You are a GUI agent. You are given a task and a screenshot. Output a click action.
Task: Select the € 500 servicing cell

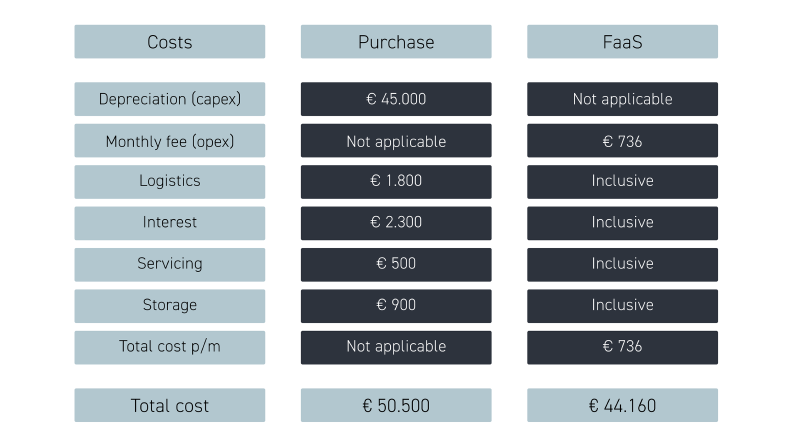click(396, 264)
